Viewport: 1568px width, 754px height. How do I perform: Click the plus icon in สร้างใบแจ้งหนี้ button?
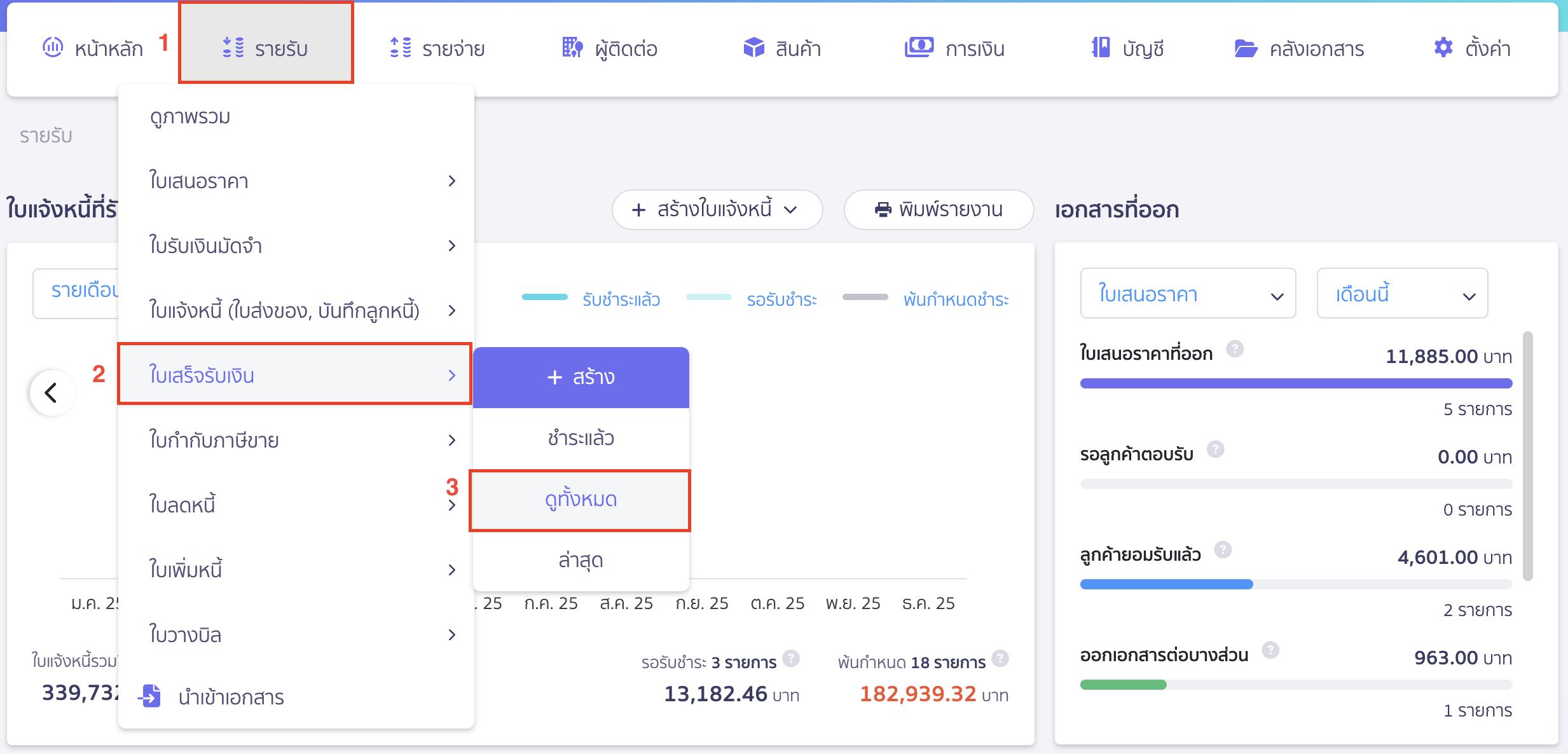(638, 210)
